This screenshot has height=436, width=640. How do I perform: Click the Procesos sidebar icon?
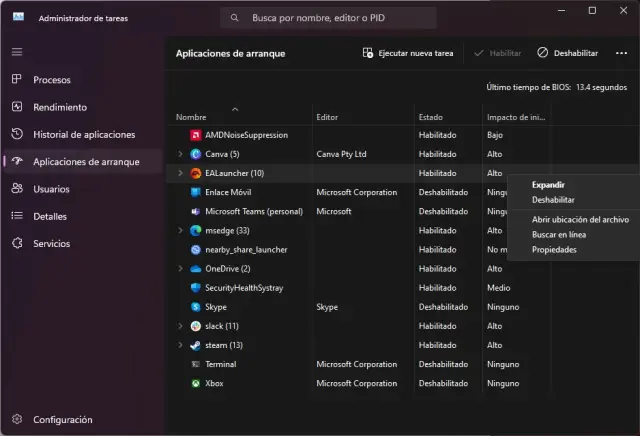[x=17, y=79]
